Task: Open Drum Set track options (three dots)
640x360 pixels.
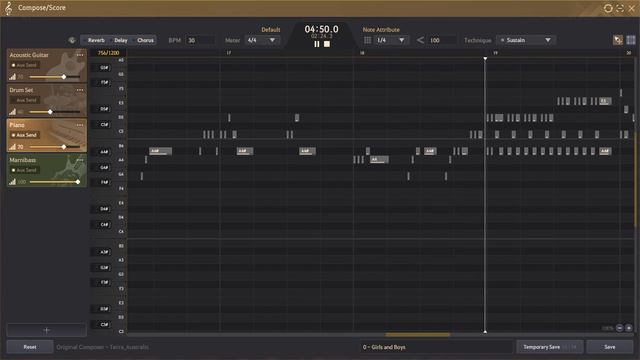Action: [80, 90]
